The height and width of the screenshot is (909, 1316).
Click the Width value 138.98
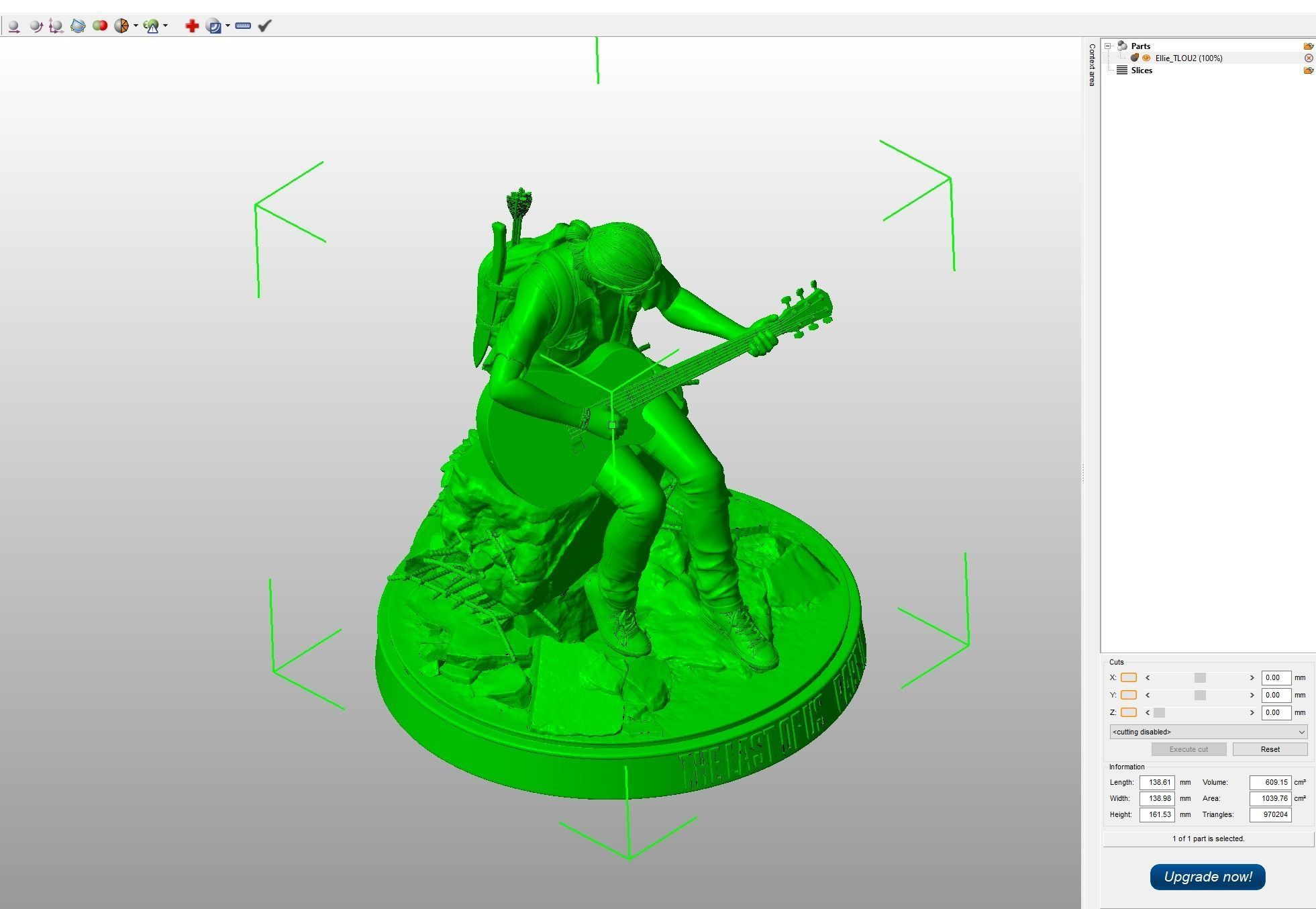coord(1157,798)
